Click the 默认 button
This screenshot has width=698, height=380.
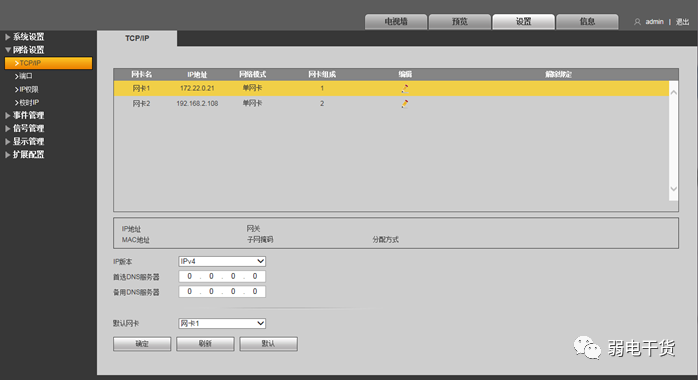[268, 344]
